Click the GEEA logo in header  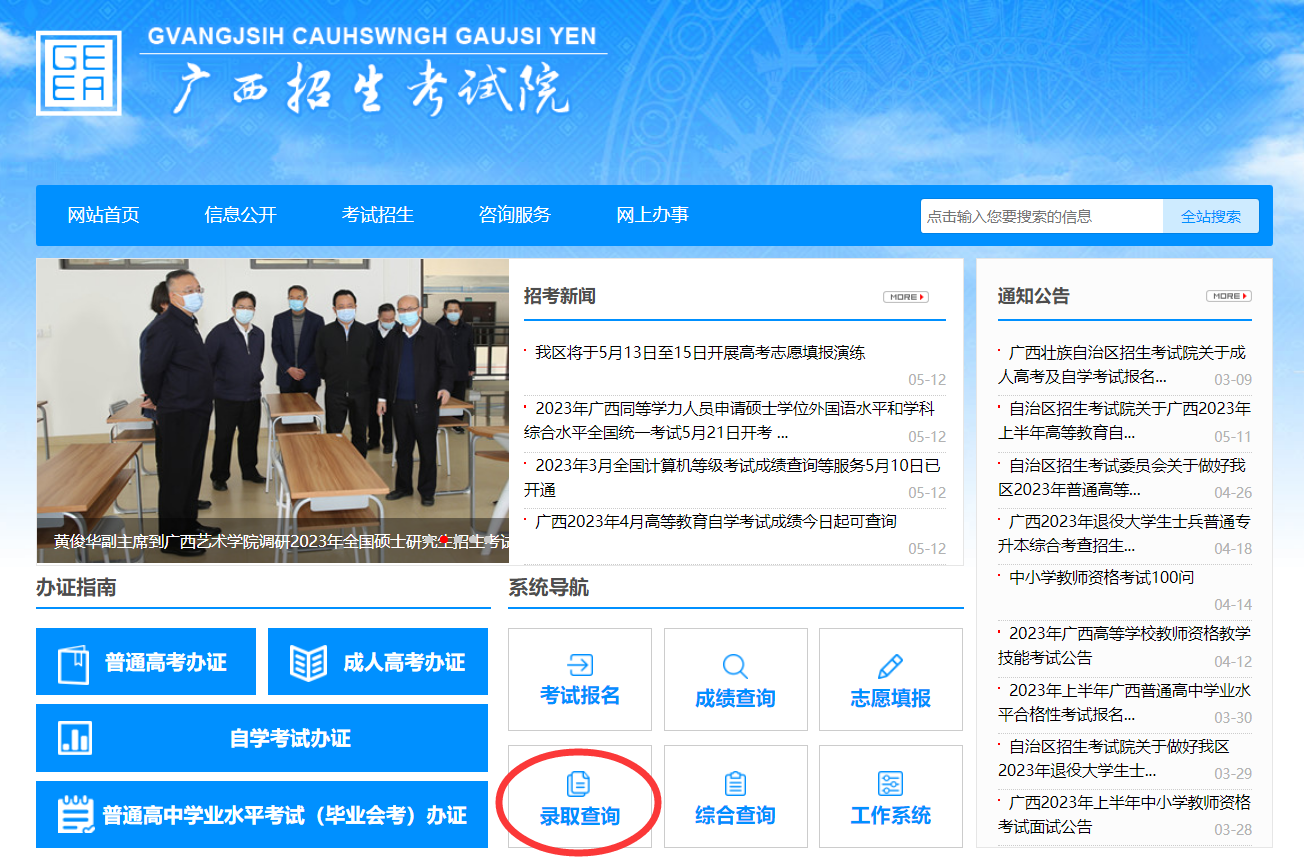[79, 73]
